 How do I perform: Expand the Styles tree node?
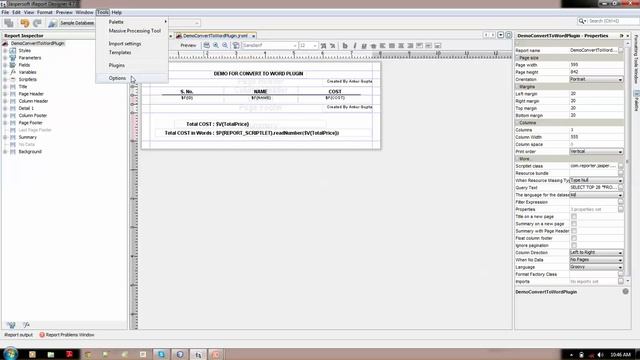click(5, 51)
